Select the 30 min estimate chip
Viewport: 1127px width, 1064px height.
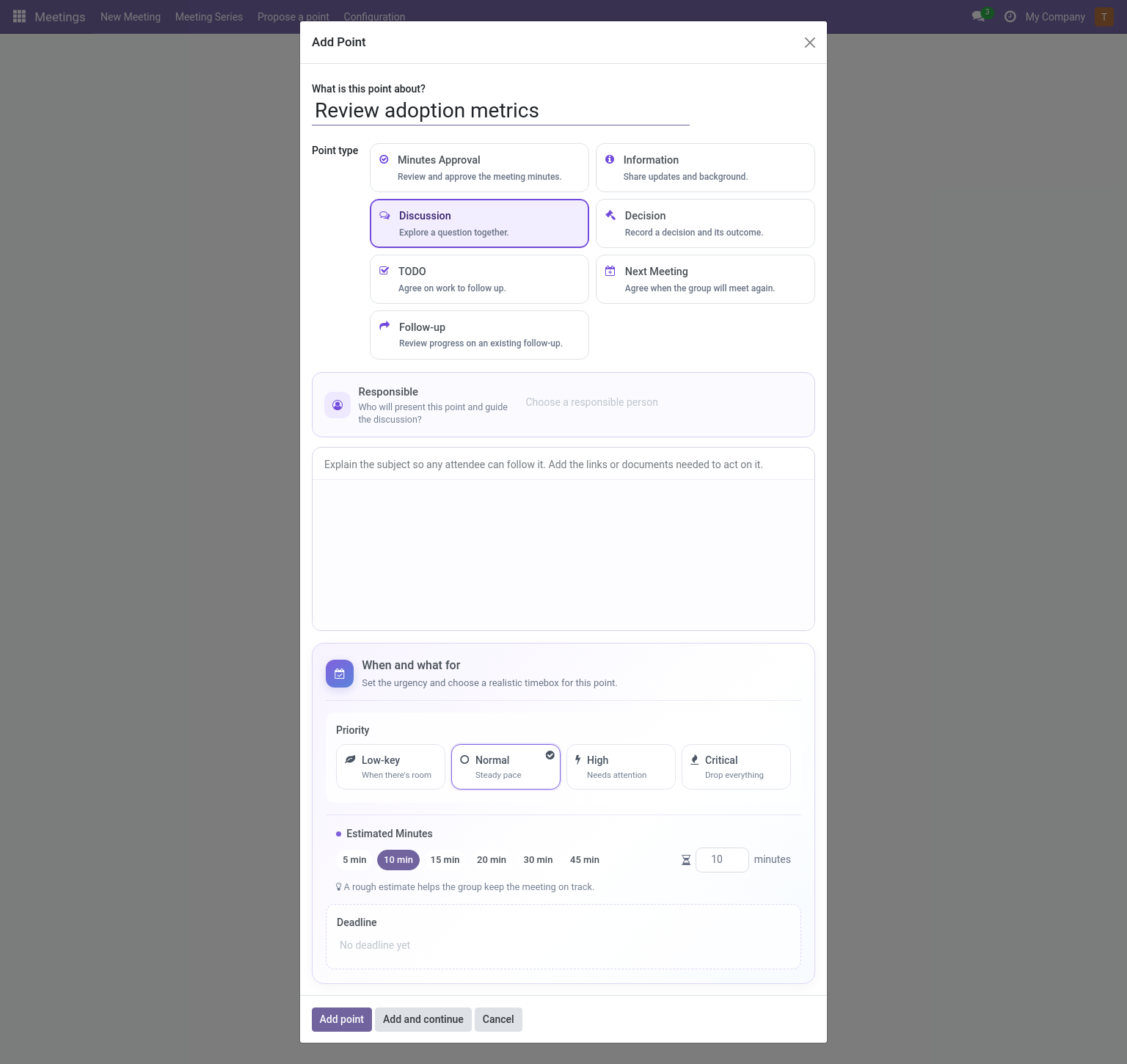coord(538,860)
